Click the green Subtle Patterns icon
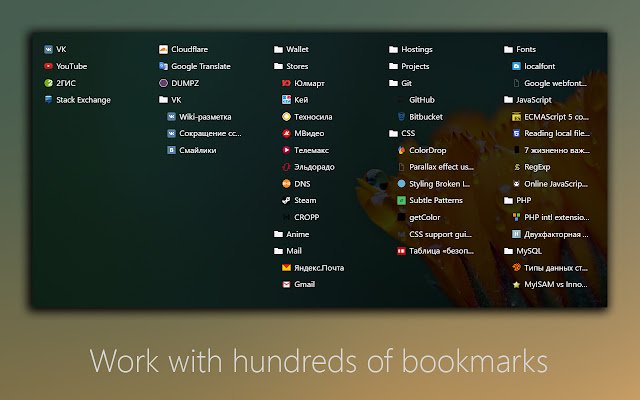 click(401, 200)
